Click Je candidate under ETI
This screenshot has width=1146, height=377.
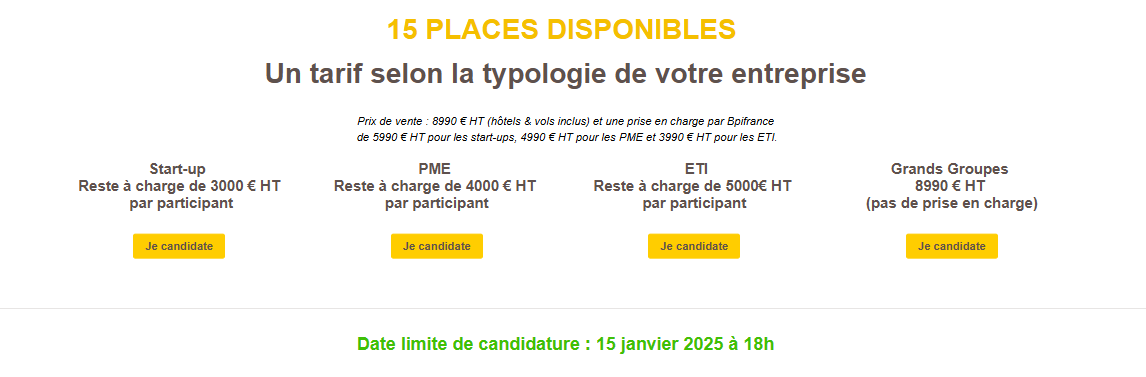(694, 246)
